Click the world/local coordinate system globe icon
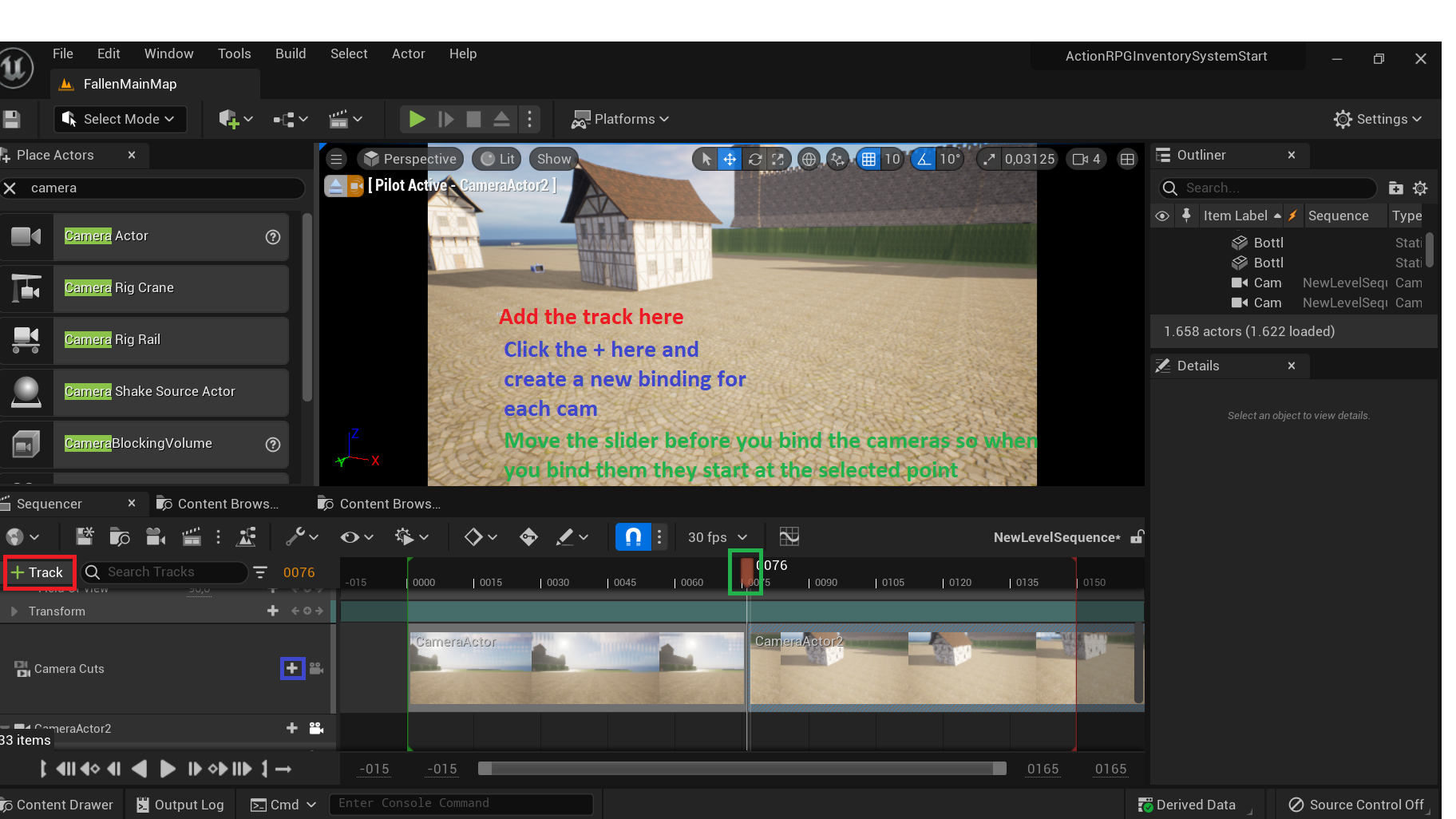This screenshot has width=1456, height=819. (x=809, y=159)
